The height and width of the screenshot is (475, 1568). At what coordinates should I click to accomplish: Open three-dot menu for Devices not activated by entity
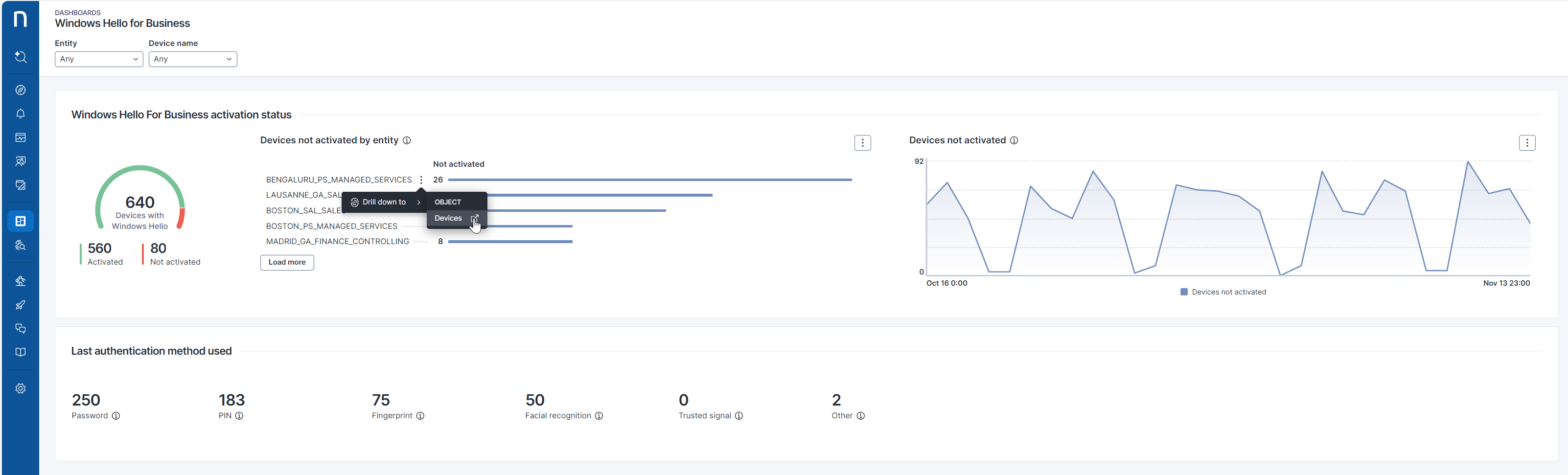(x=862, y=143)
